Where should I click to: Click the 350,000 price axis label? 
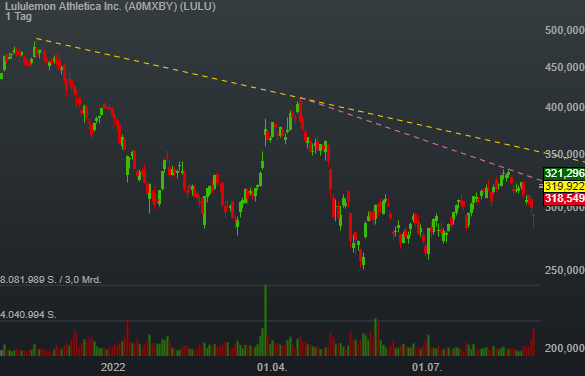click(564, 154)
